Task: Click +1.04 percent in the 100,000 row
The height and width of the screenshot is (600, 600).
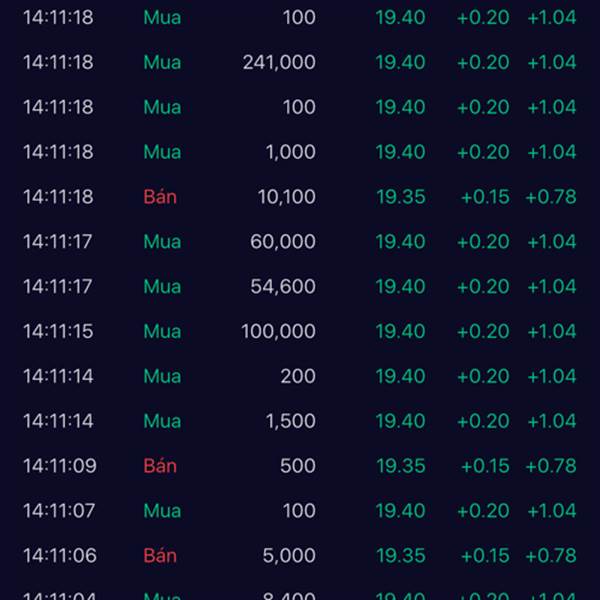Action: (552, 331)
